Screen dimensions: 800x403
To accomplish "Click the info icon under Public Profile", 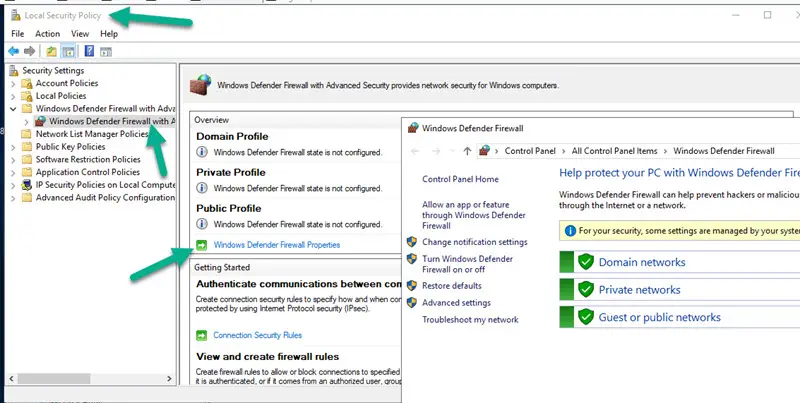I will (x=202, y=224).
